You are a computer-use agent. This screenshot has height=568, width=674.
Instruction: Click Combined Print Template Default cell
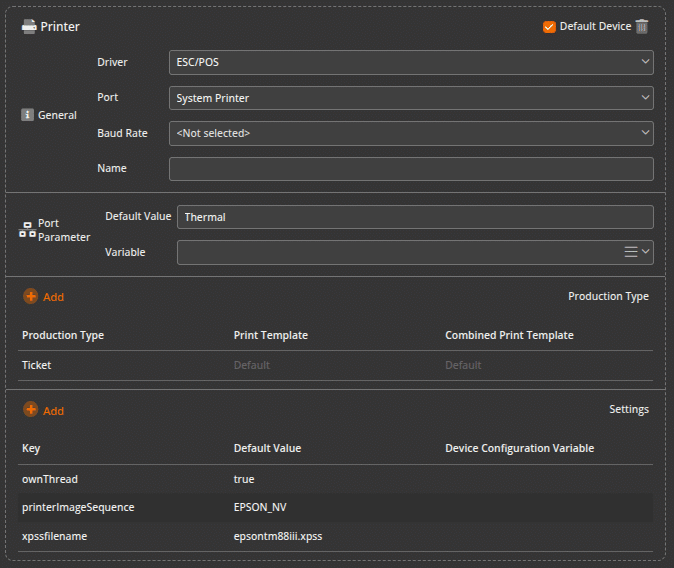463,365
